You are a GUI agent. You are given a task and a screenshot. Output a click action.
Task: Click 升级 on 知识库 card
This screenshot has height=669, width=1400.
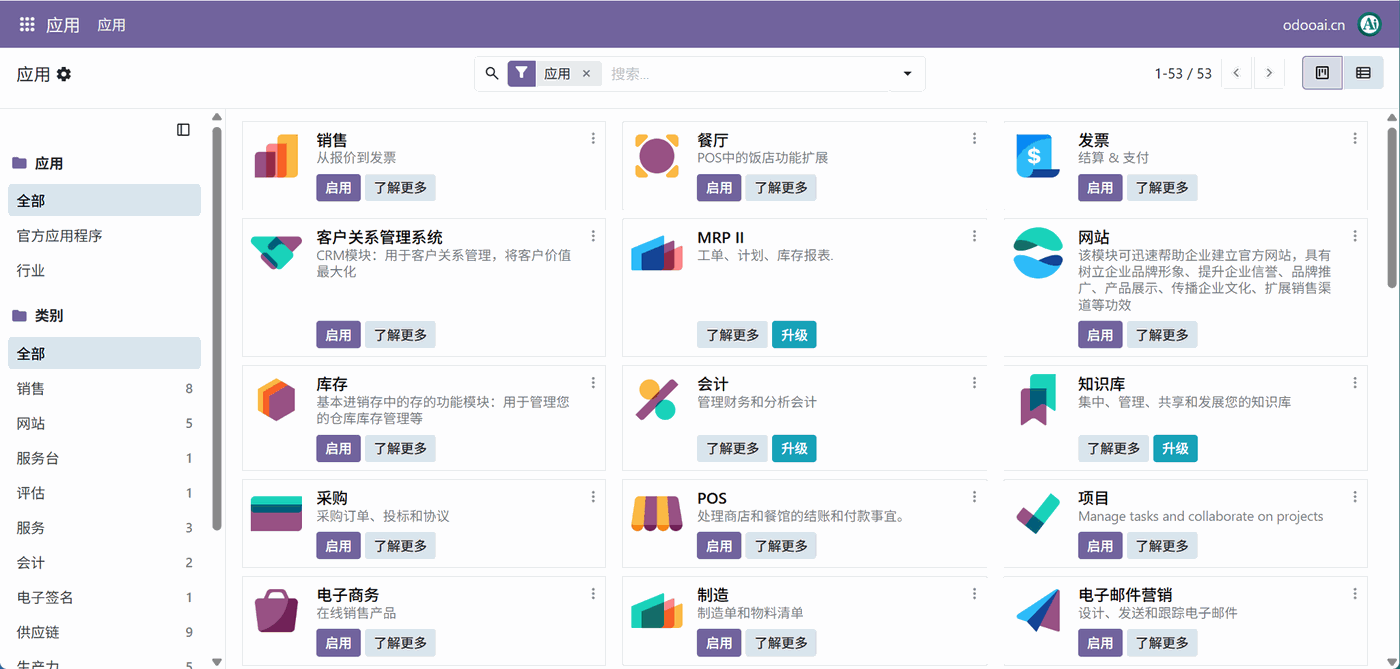(x=1175, y=449)
